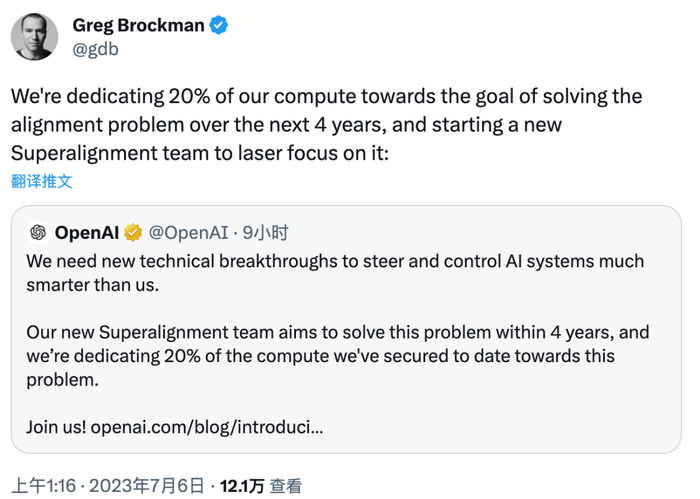Viewport: 700px width, 499px height.
Task: Click the 查看 views label
Action: tap(286, 486)
